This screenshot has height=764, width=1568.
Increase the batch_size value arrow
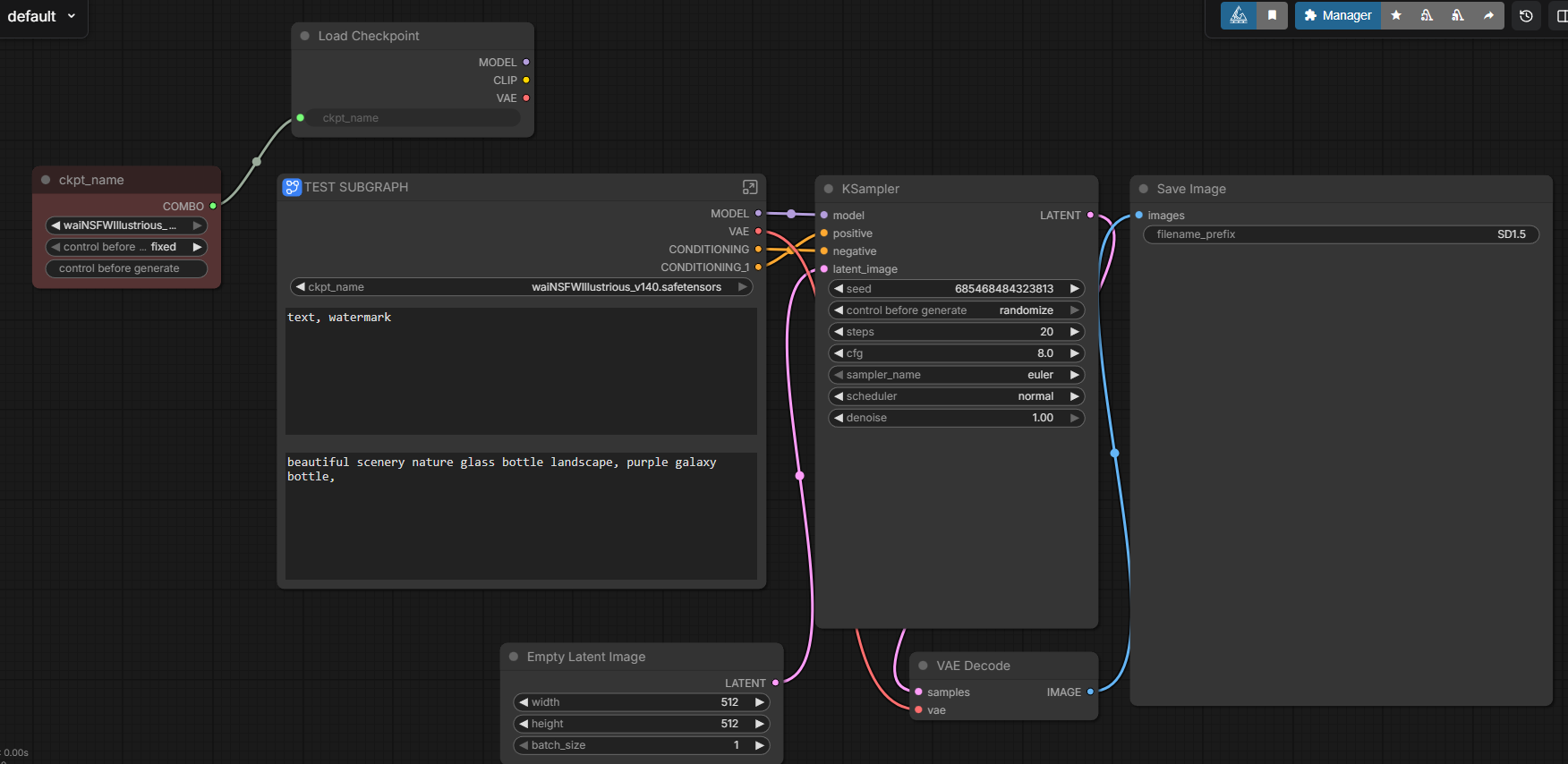pos(759,745)
